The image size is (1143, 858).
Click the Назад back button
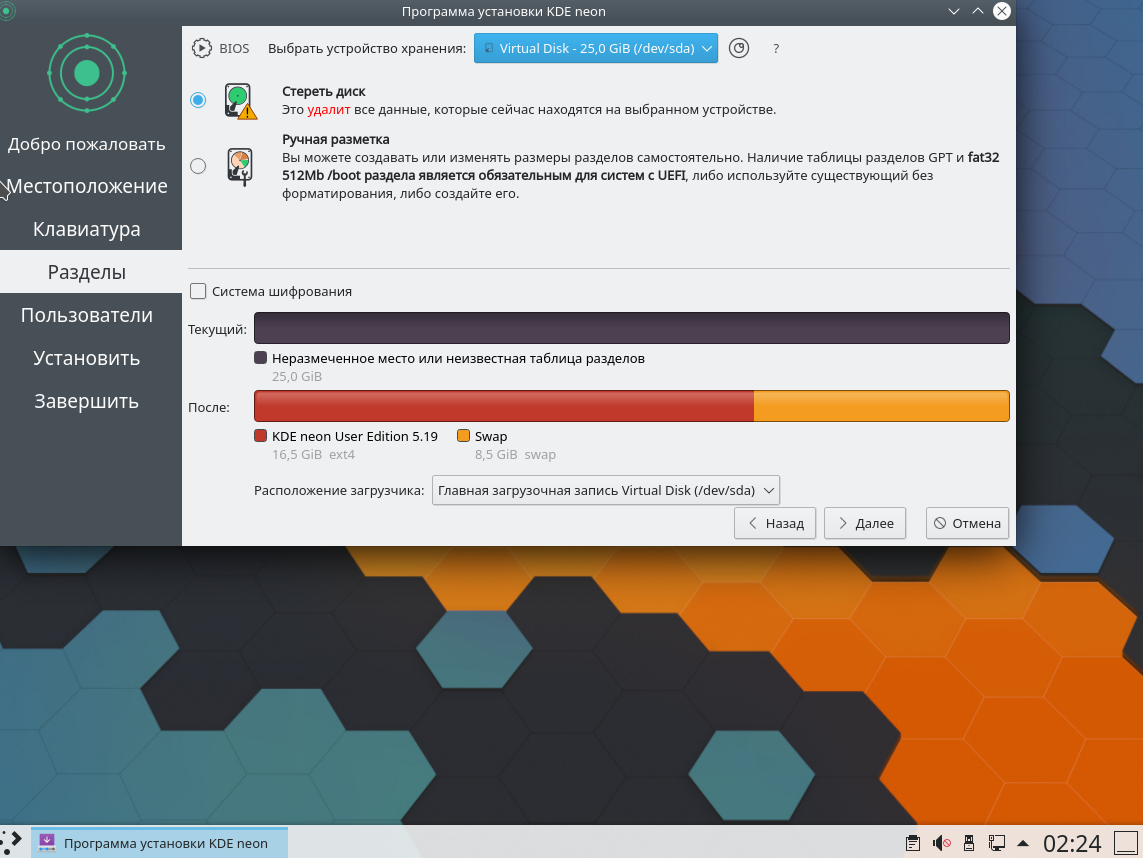[x=775, y=523]
